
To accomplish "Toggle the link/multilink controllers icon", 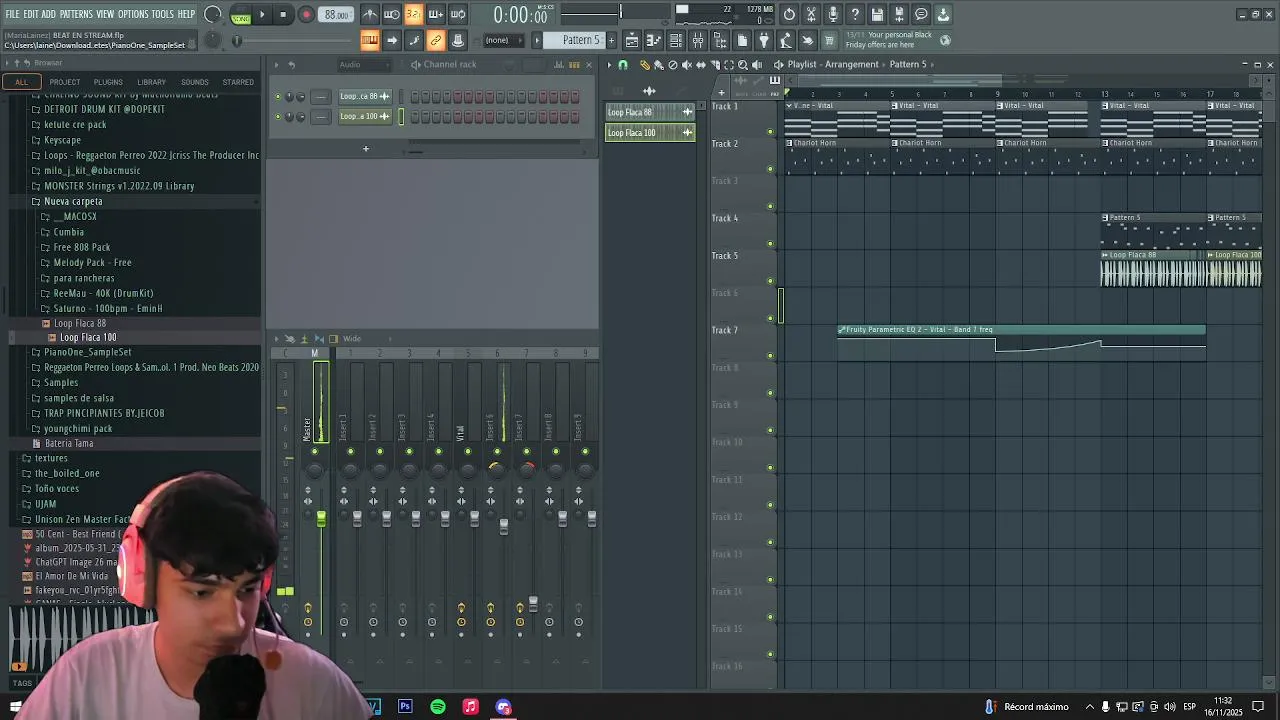I will point(436,40).
